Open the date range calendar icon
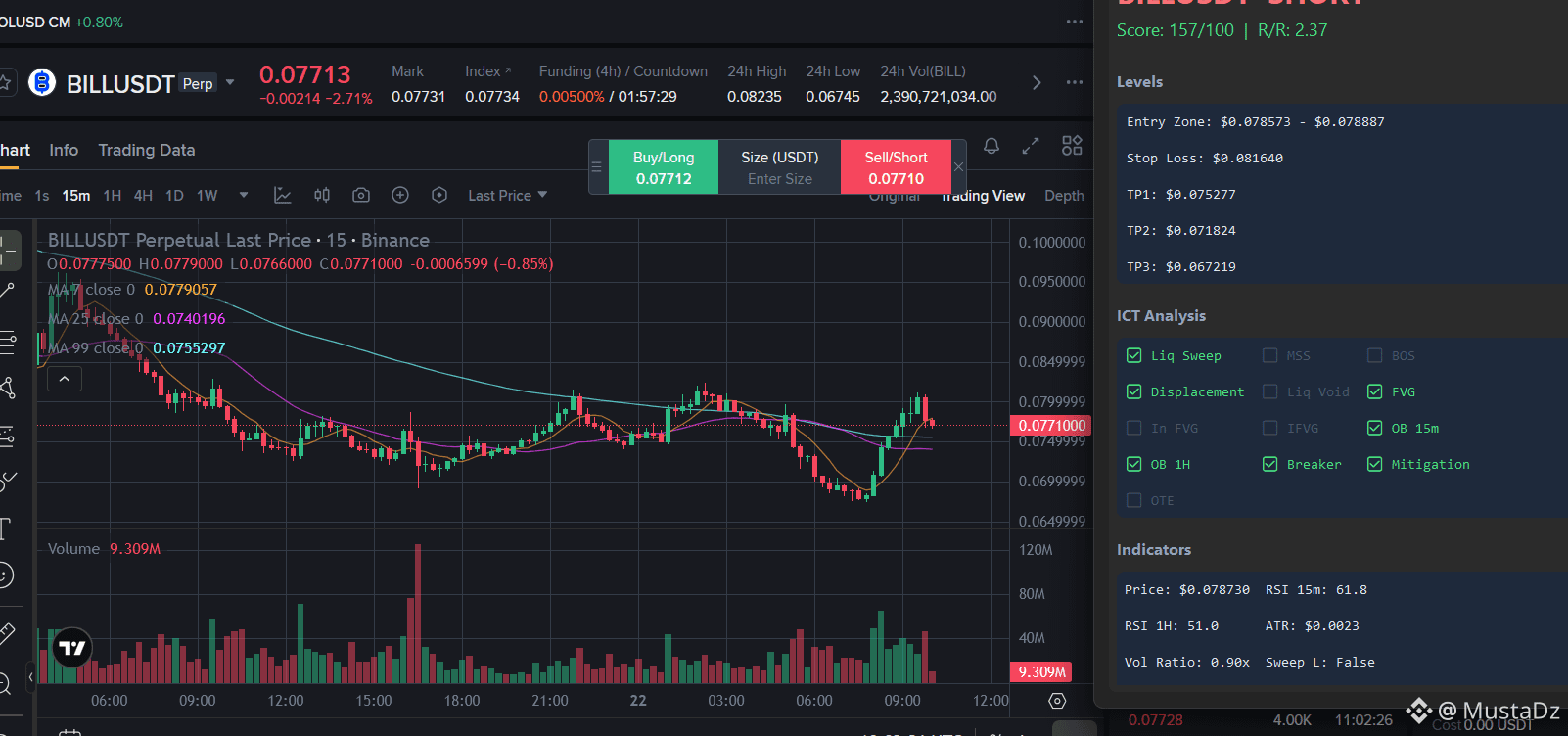 [69, 732]
